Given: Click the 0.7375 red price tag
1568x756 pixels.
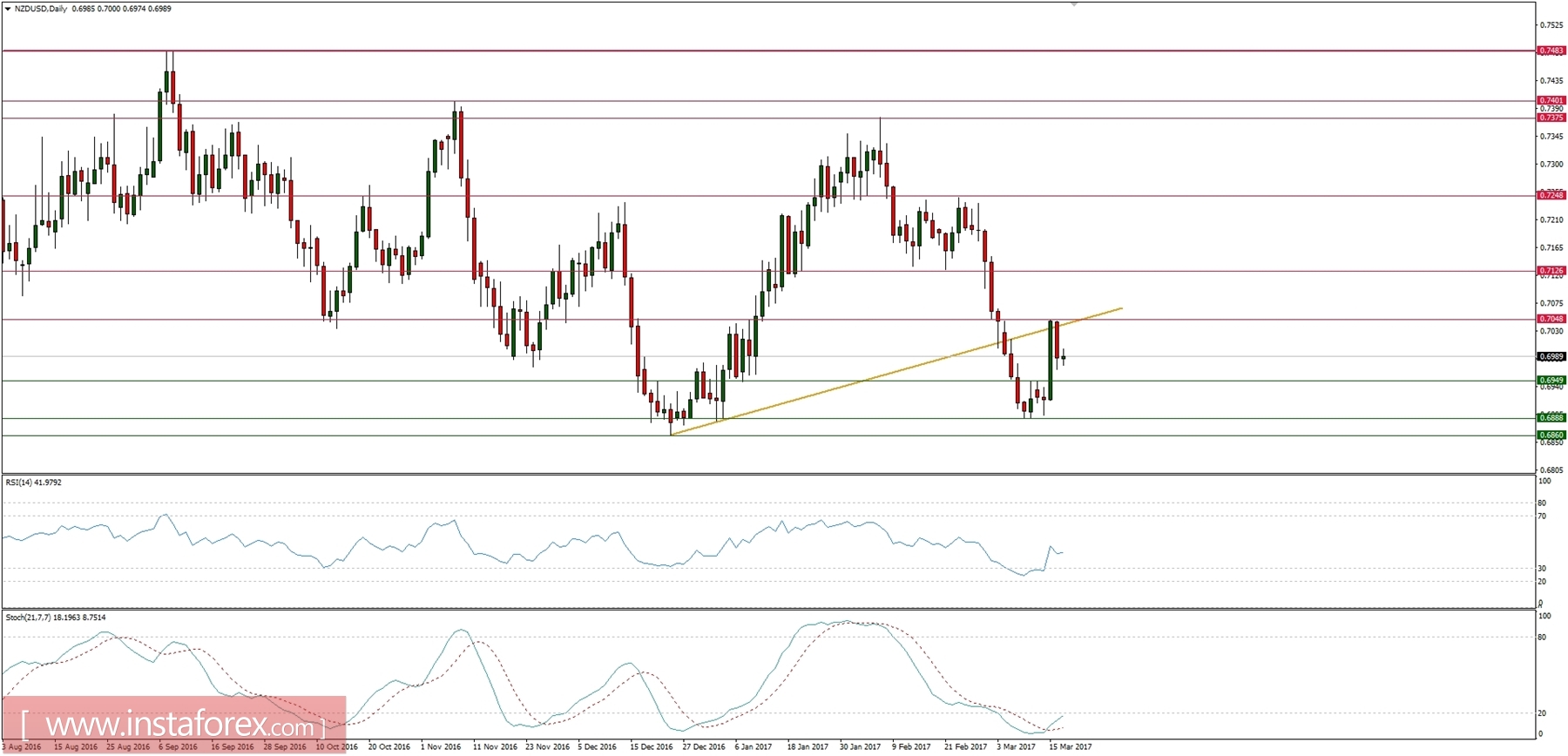Looking at the screenshot, I should click(x=1551, y=118).
